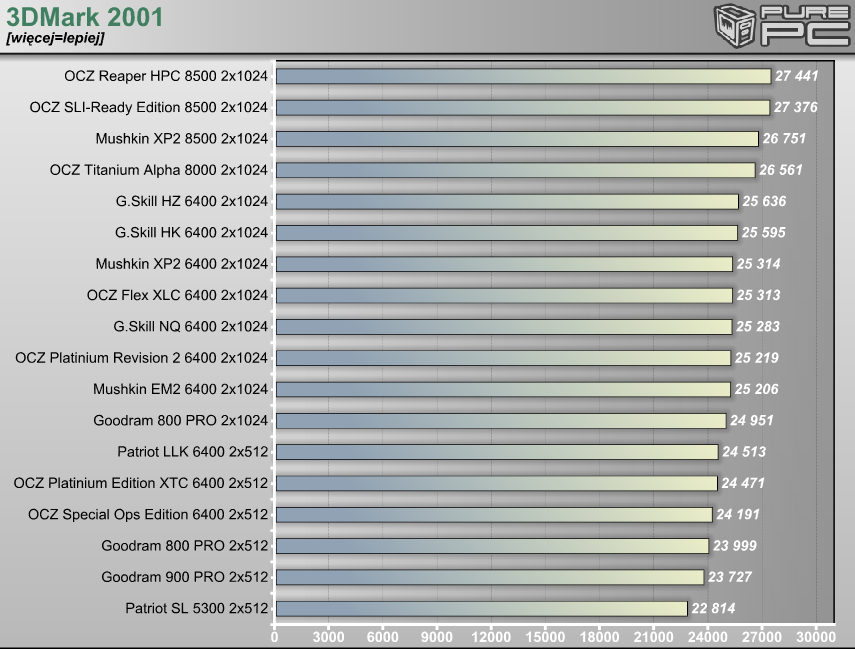Click the 'OCZ Platinium Edition XTC 6400 2x512' label
Viewport: 855px width, 649px height.
point(141,483)
